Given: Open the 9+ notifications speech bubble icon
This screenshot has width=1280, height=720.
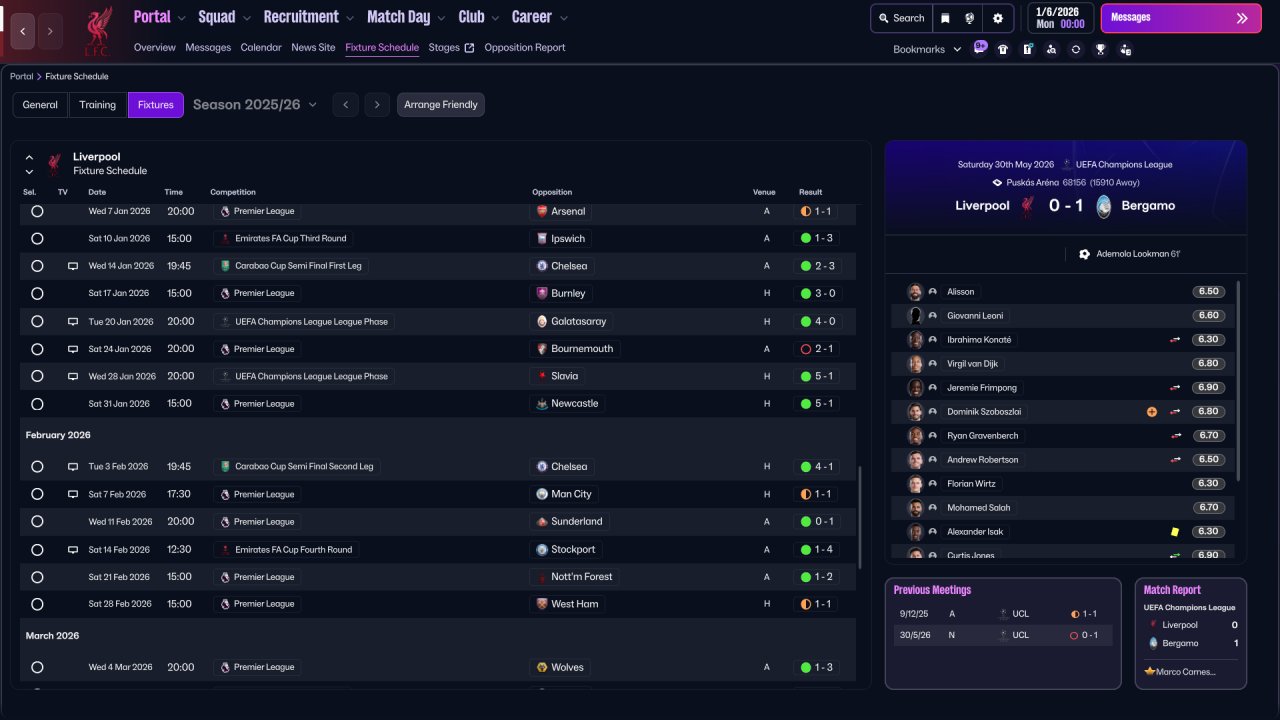Looking at the screenshot, I should [x=980, y=48].
